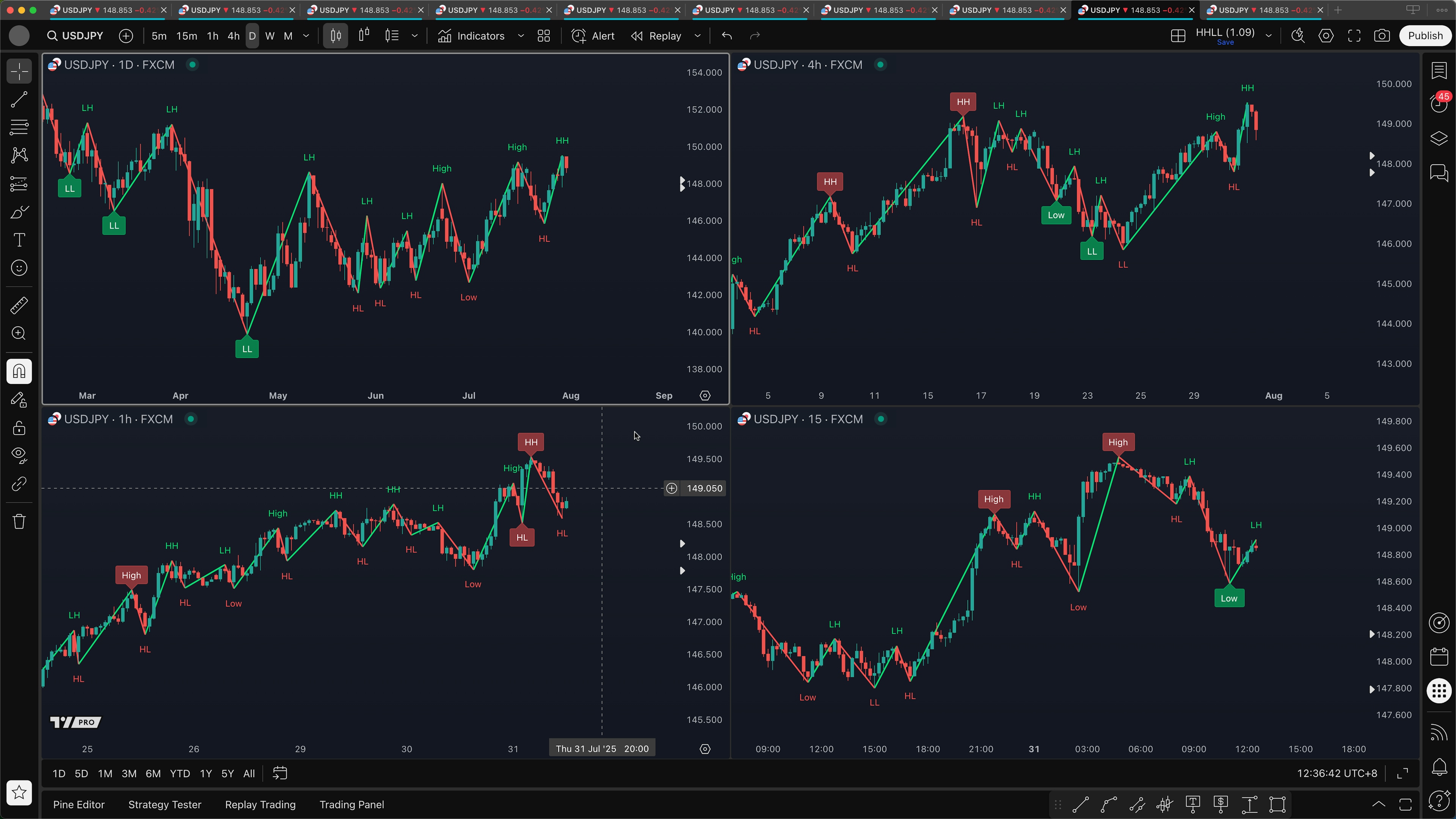Image resolution: width=1456 pixels, height=819 pixels.
Task: Click the Publish button
Action: click(x=1425, y=36)
